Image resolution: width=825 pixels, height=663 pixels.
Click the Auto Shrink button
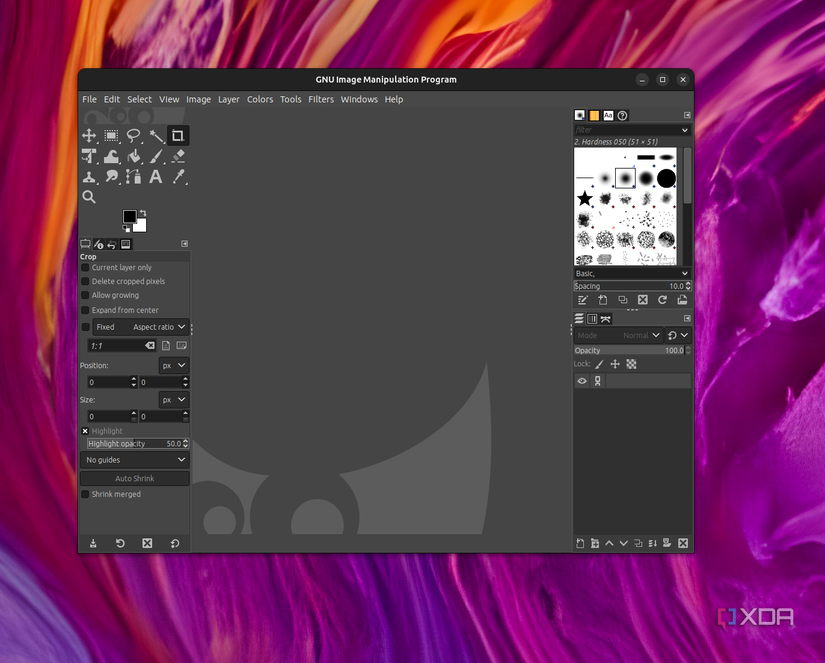(135, 478)
